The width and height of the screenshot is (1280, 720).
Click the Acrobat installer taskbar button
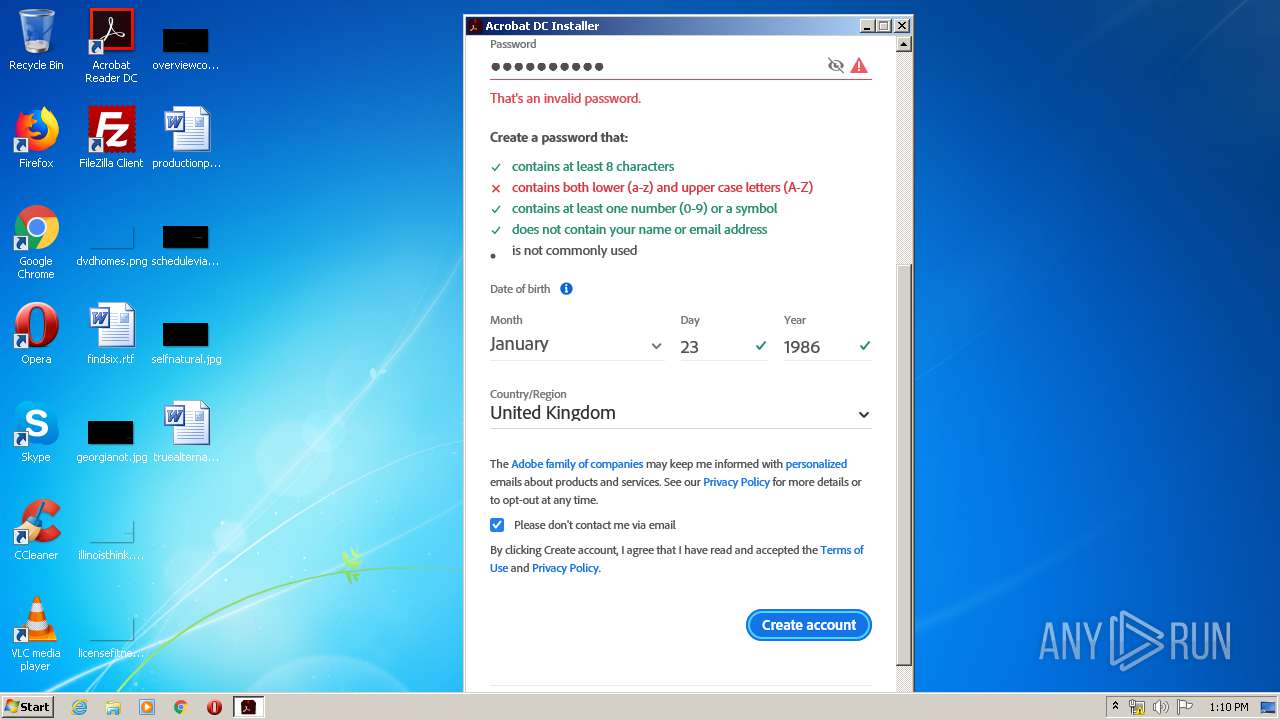click(x=248, y=707)
